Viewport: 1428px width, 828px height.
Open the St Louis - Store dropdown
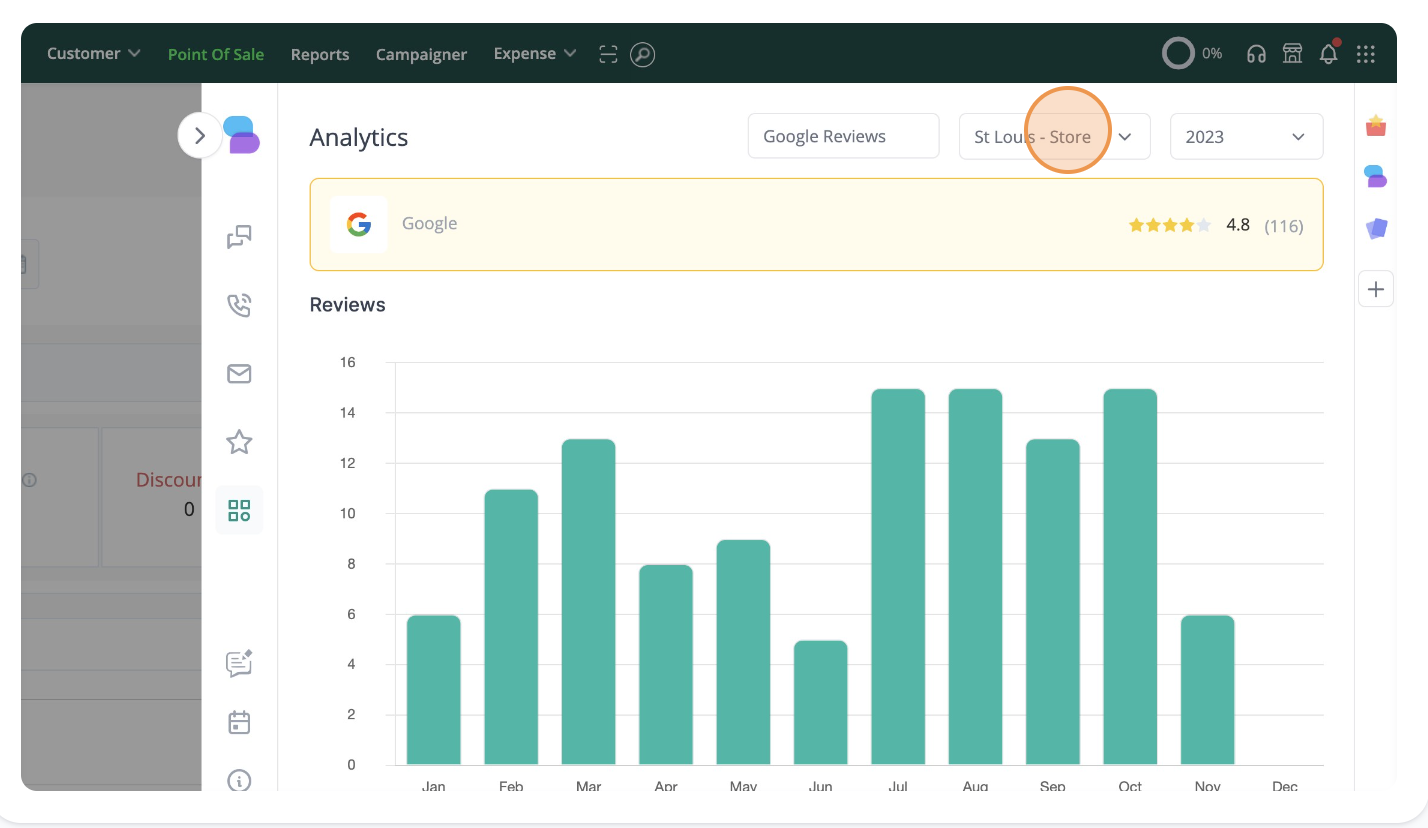click(1054, 137)
